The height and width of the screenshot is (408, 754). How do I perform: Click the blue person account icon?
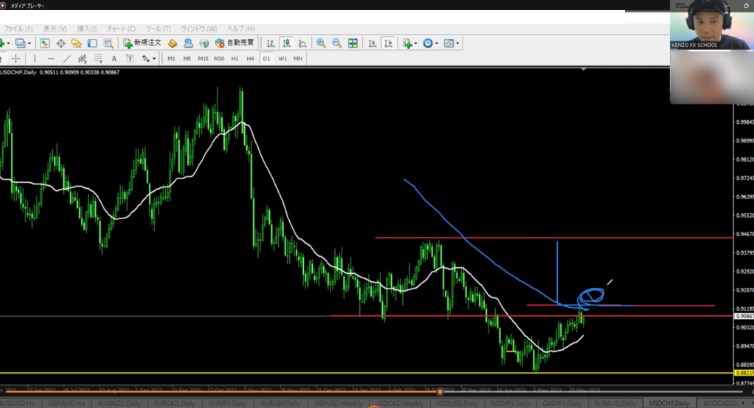[x=188, y=43]
